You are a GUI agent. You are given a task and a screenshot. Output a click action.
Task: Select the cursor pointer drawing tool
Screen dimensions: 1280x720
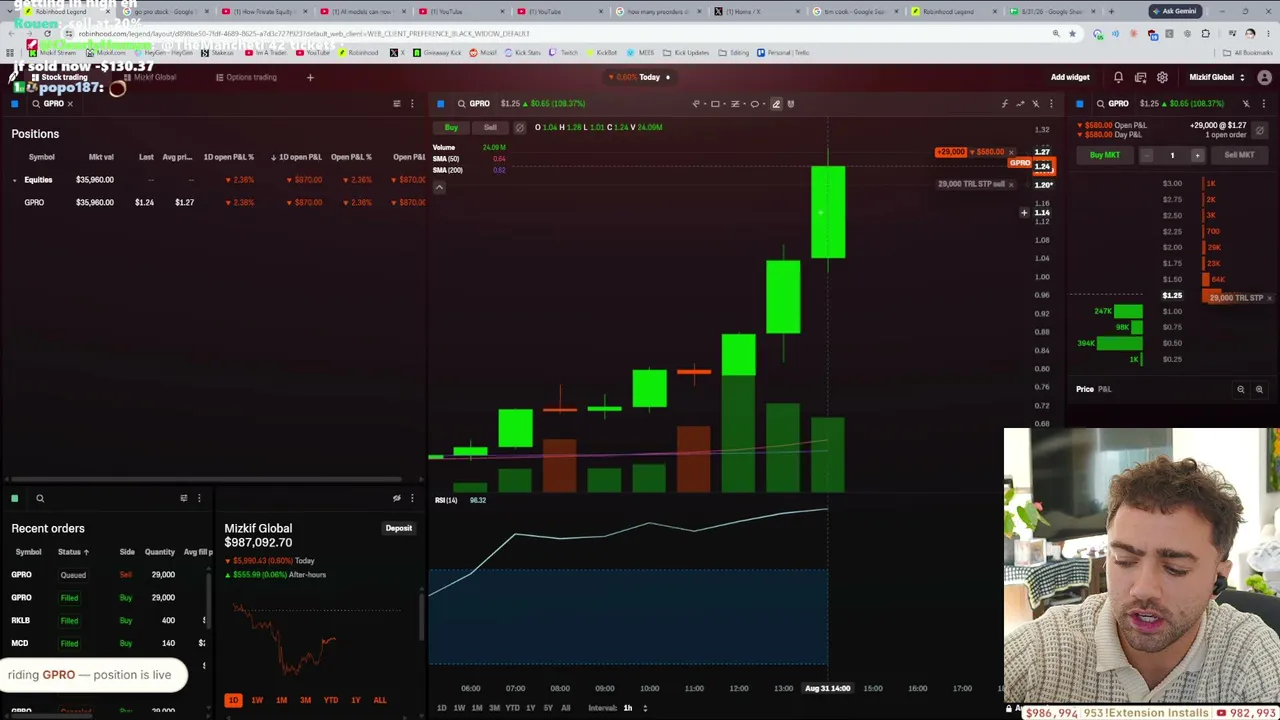click(696, 103)
